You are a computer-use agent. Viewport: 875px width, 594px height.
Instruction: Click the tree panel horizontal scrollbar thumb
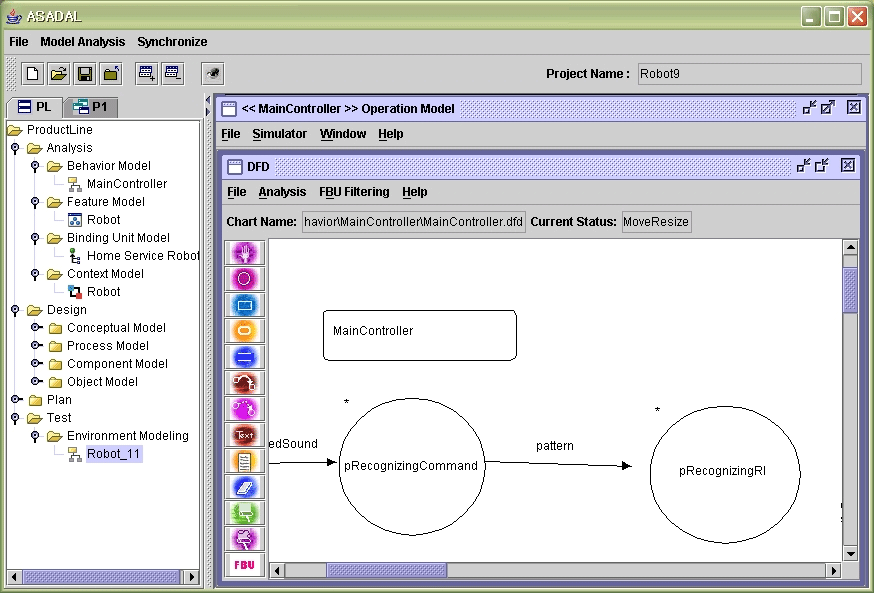(x=102, y=577)
